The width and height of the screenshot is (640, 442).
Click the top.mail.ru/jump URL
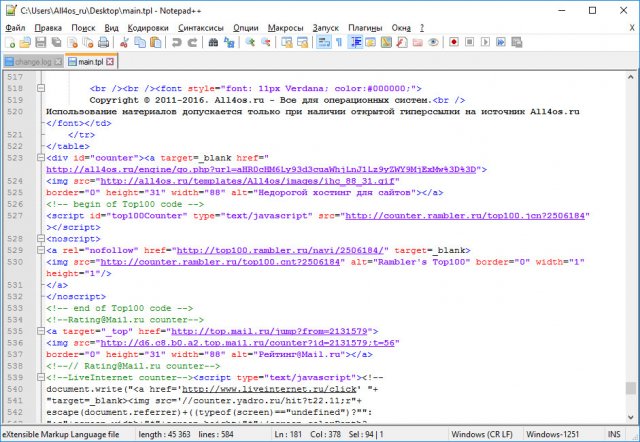(x=269, y=331)
